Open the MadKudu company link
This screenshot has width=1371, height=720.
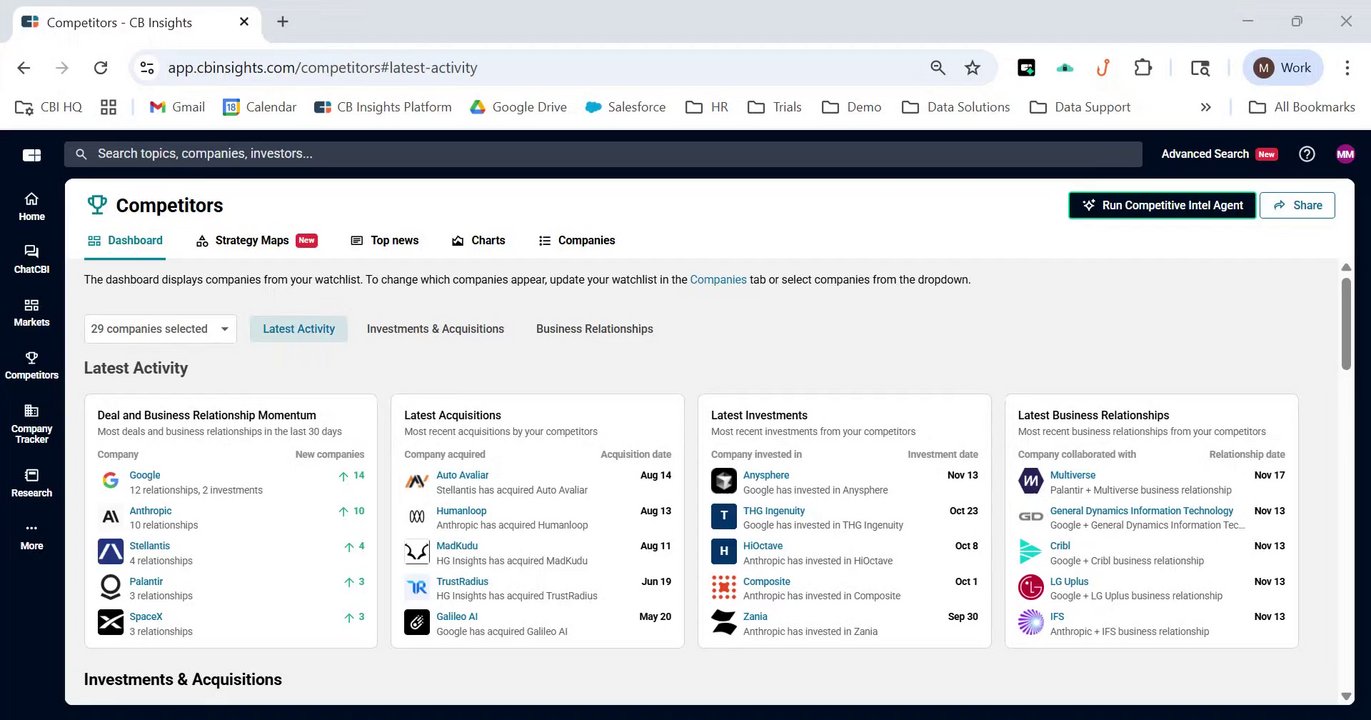point(457,546)
